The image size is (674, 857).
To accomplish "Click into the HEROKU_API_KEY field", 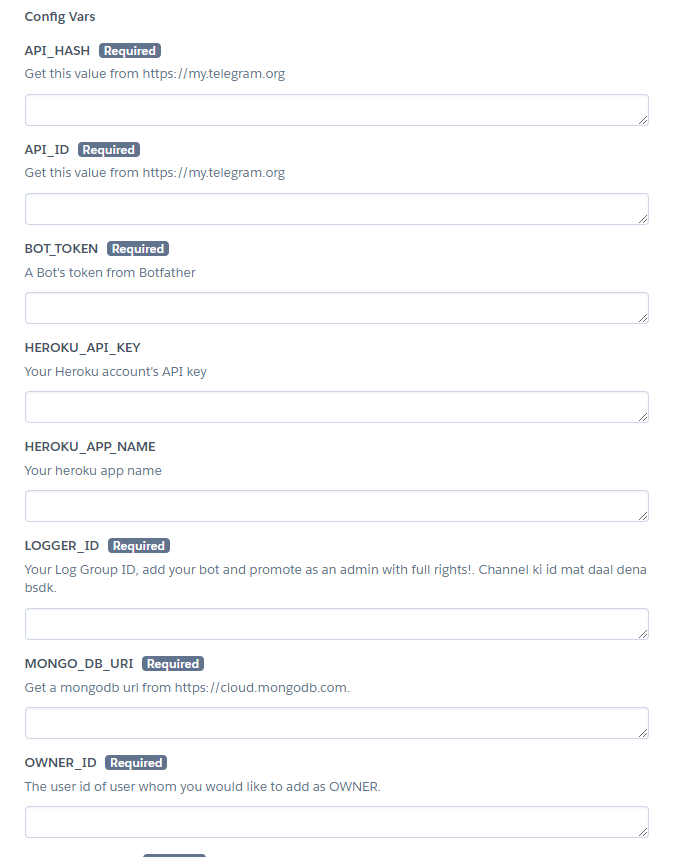I will pyautogui.click(x=336, y=407).
